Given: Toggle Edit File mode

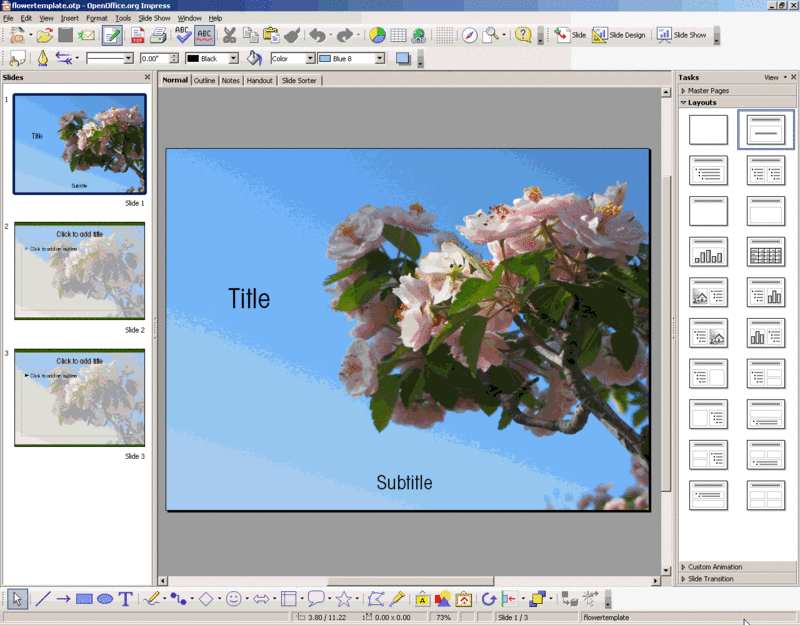Looking at the screenshot, I should 112,35.
